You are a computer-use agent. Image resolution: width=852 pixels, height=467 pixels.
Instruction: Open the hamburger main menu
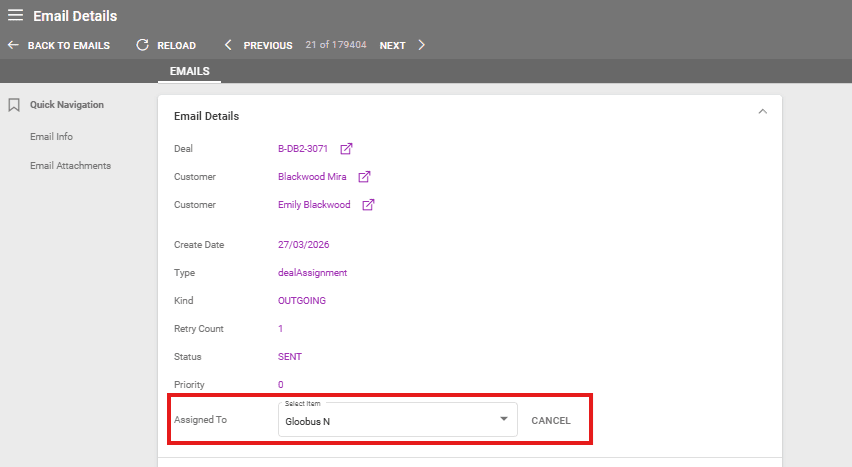(15, 15)
